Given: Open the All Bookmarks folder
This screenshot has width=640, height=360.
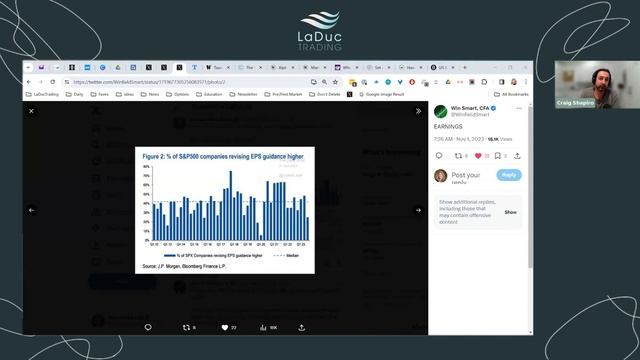Looking at the screenshot, I should click(511, 94).
